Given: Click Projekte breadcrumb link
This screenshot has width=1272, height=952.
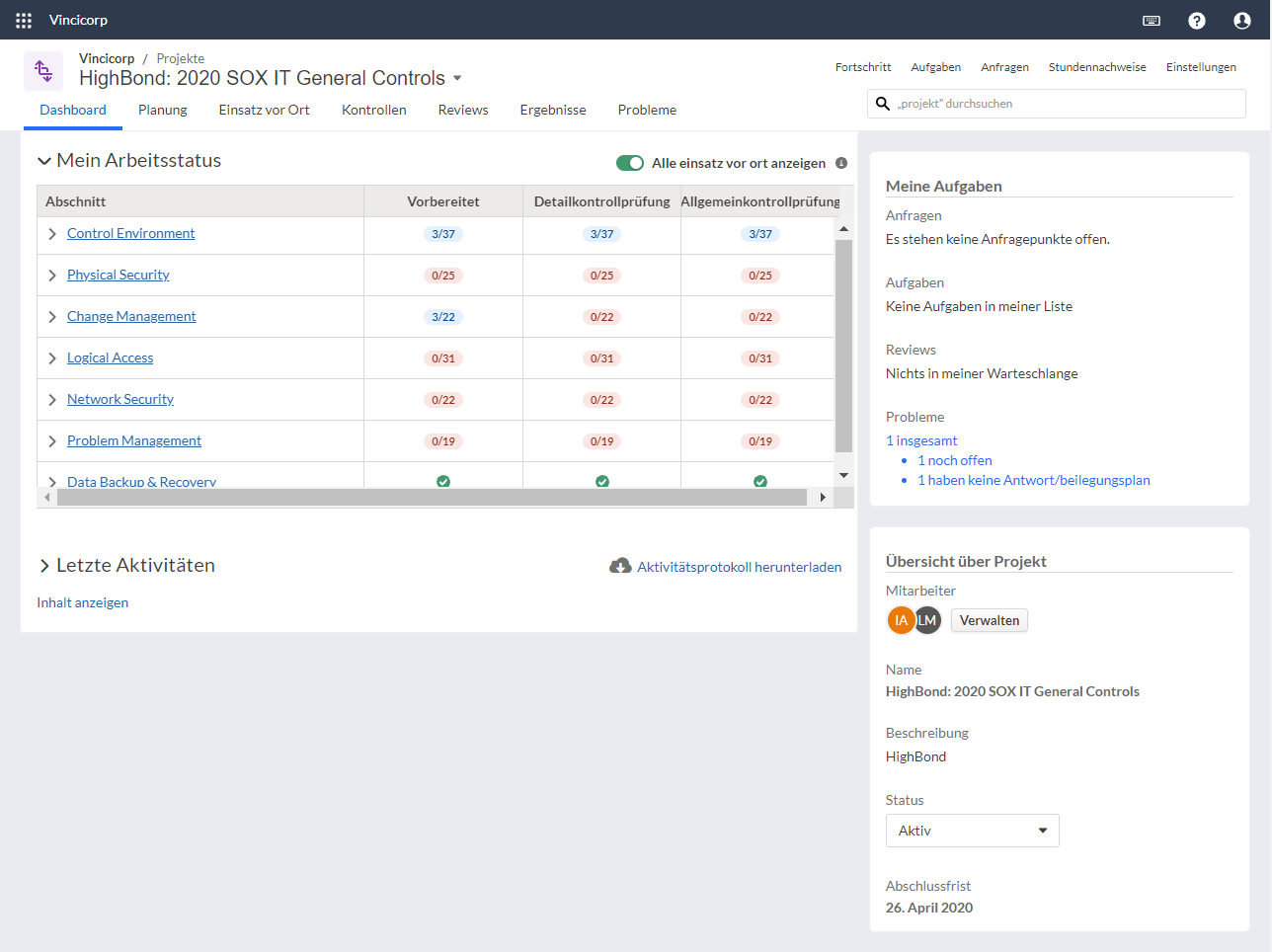Looking at the screenshot, I should click(181, 58).
